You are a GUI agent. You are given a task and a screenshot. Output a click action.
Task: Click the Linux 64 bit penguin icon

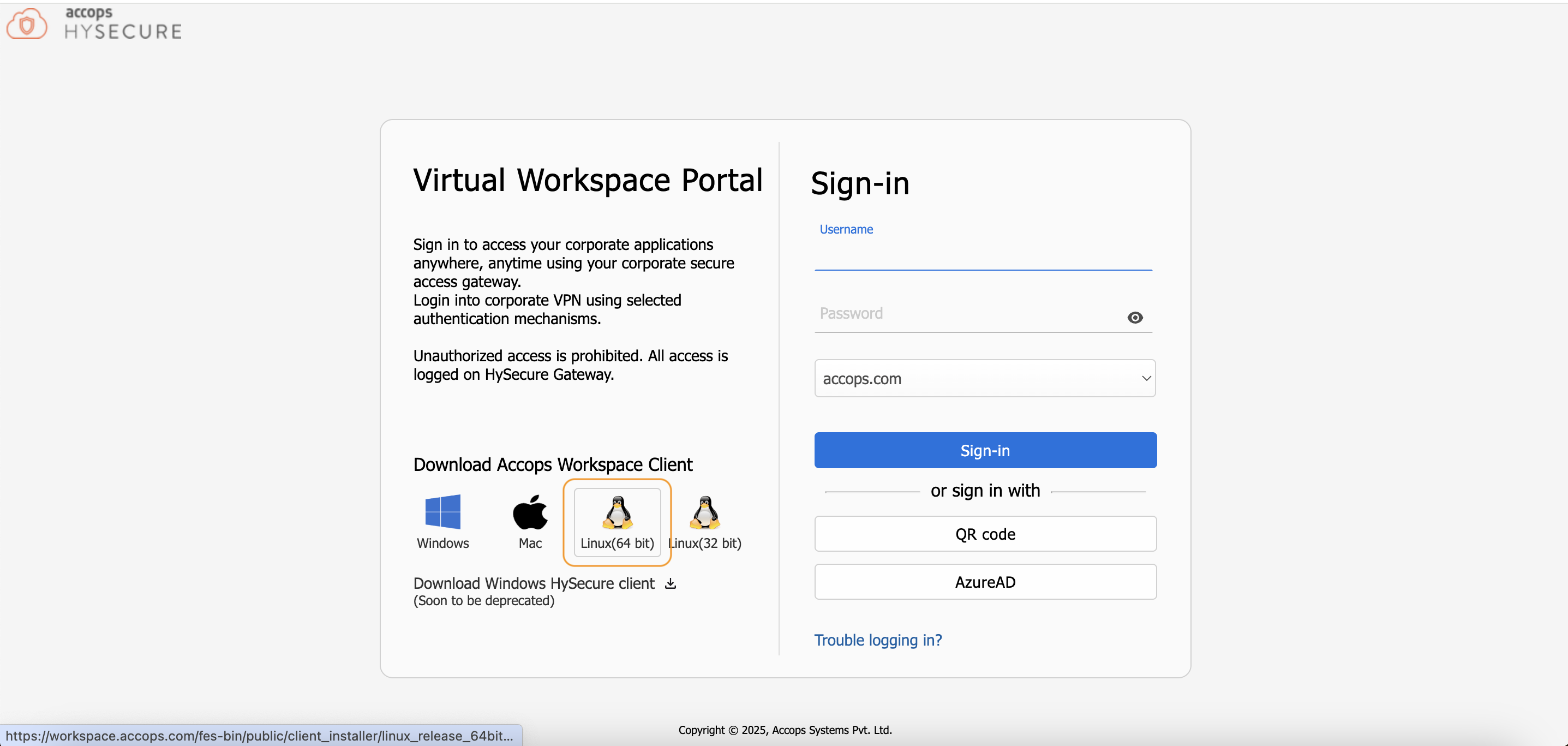(617, 511)
